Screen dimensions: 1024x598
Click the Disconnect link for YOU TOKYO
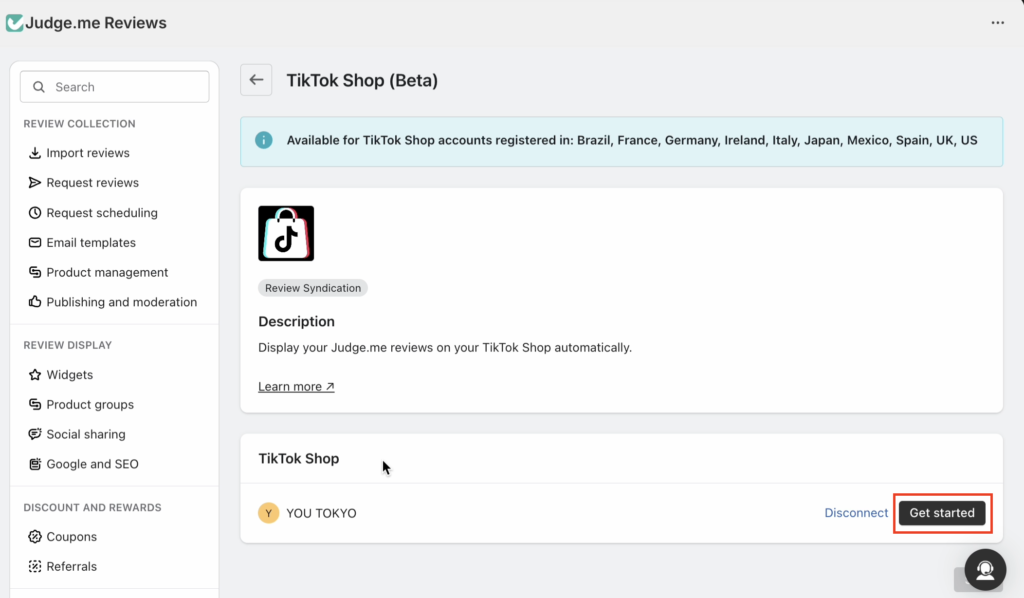click(856, 513)
